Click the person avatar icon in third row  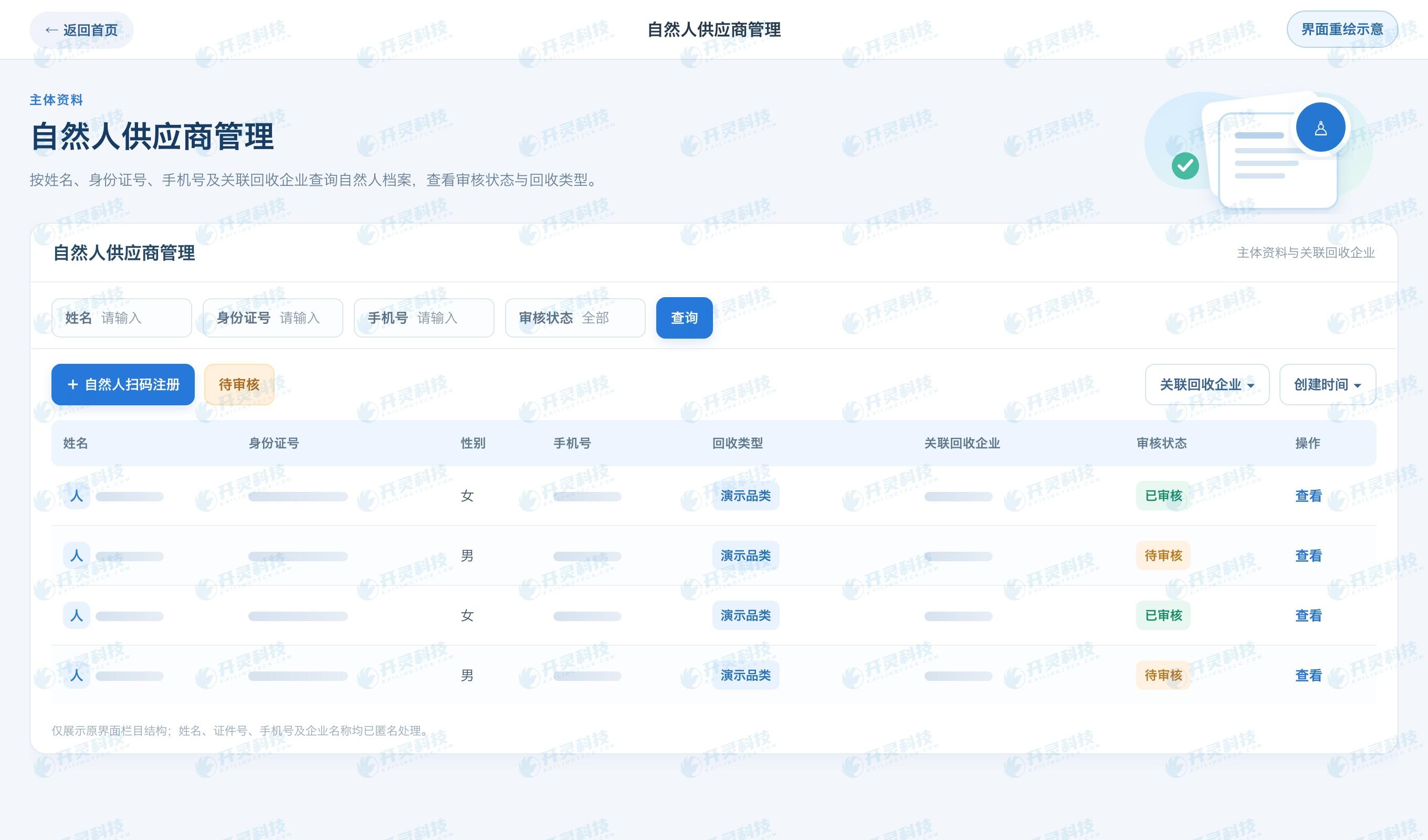click(x=77, y=615)
